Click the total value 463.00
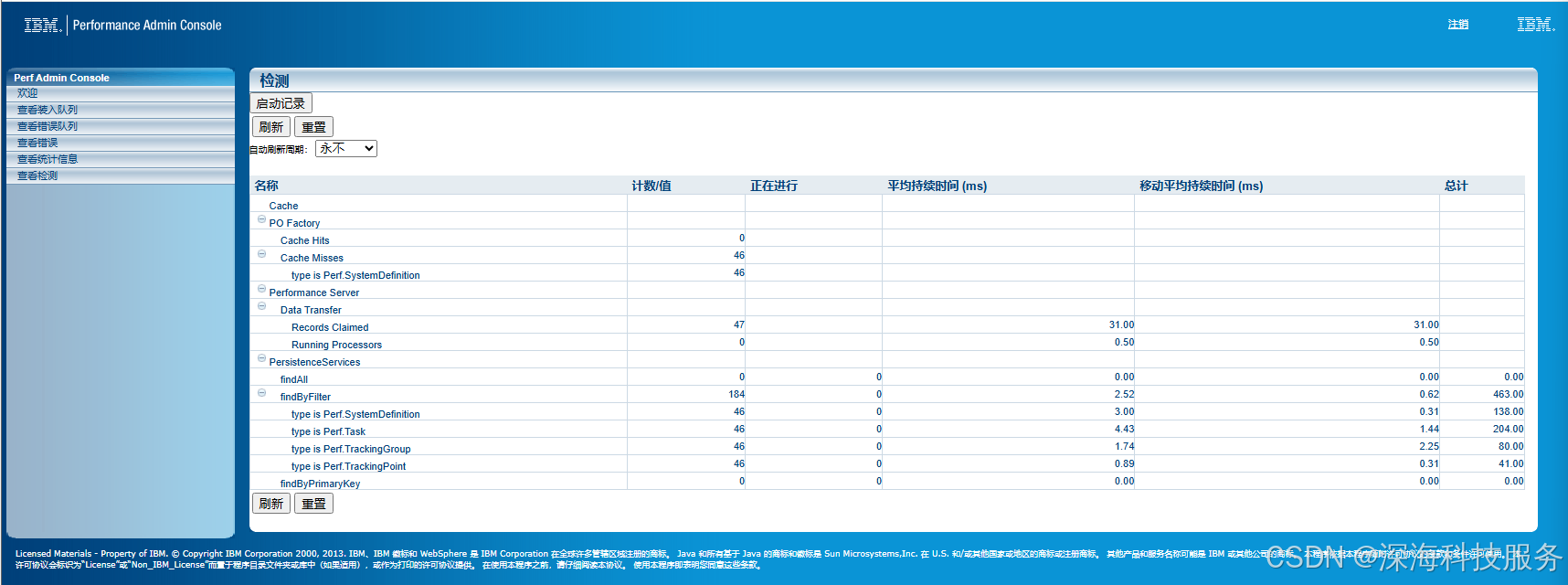Image resolution: width=1568 pixels, height=585 pixels. (1509, 394)
